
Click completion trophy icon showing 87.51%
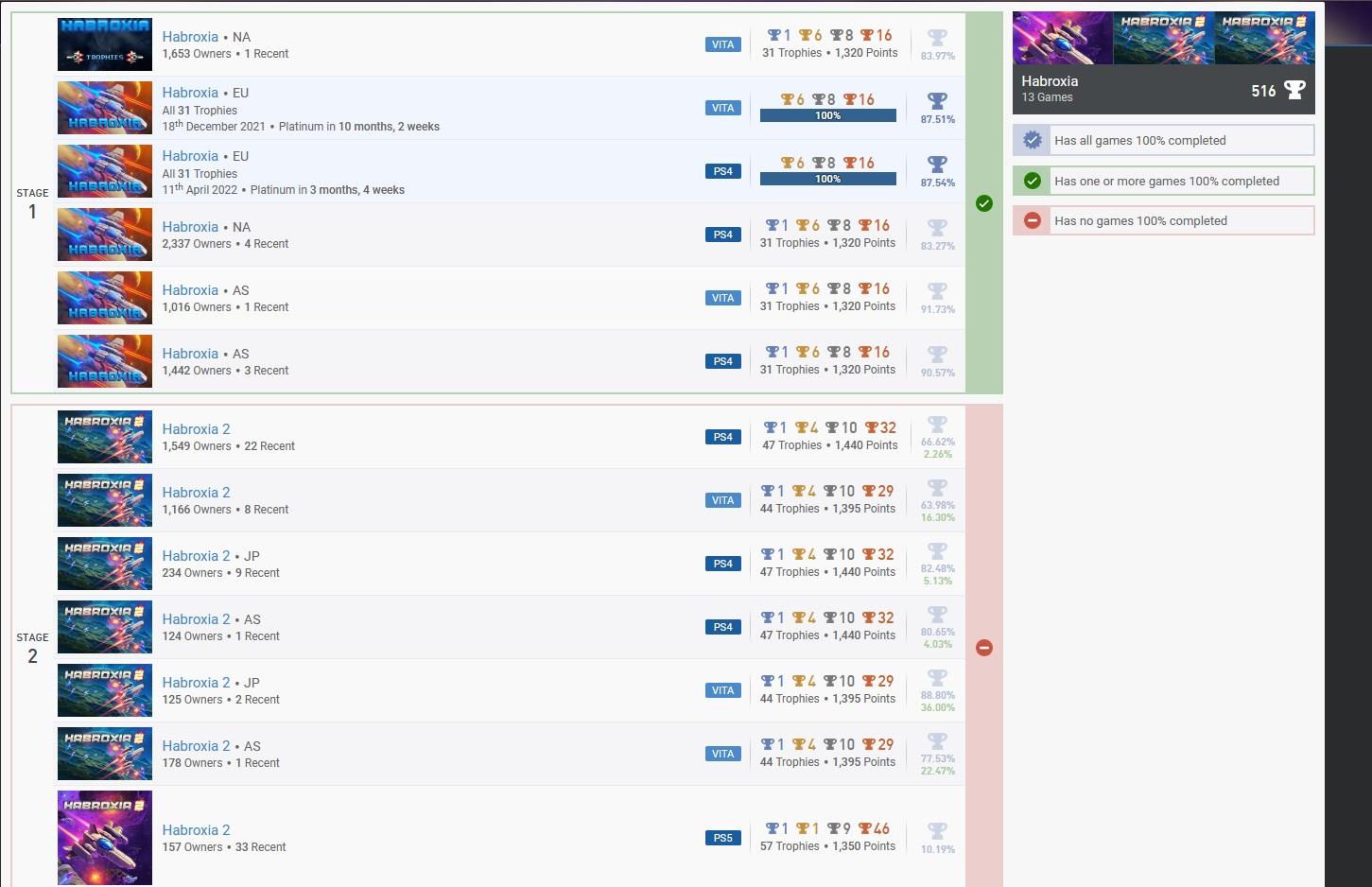click(937, 101)
